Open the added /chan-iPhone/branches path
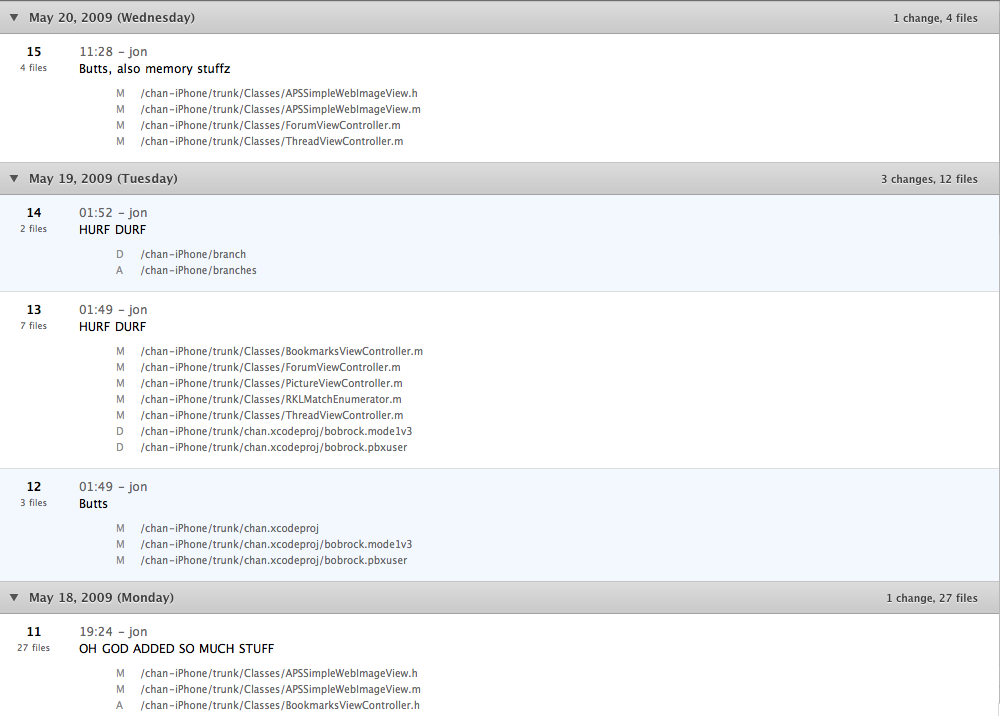This screenshot has width=1000, height=716. (x=198, y=271)
